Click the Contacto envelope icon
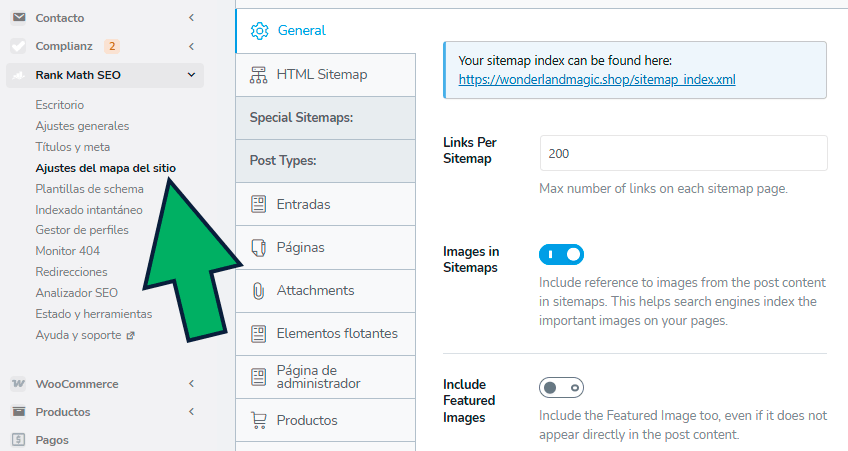848x451 pixels. coord(18,18)
